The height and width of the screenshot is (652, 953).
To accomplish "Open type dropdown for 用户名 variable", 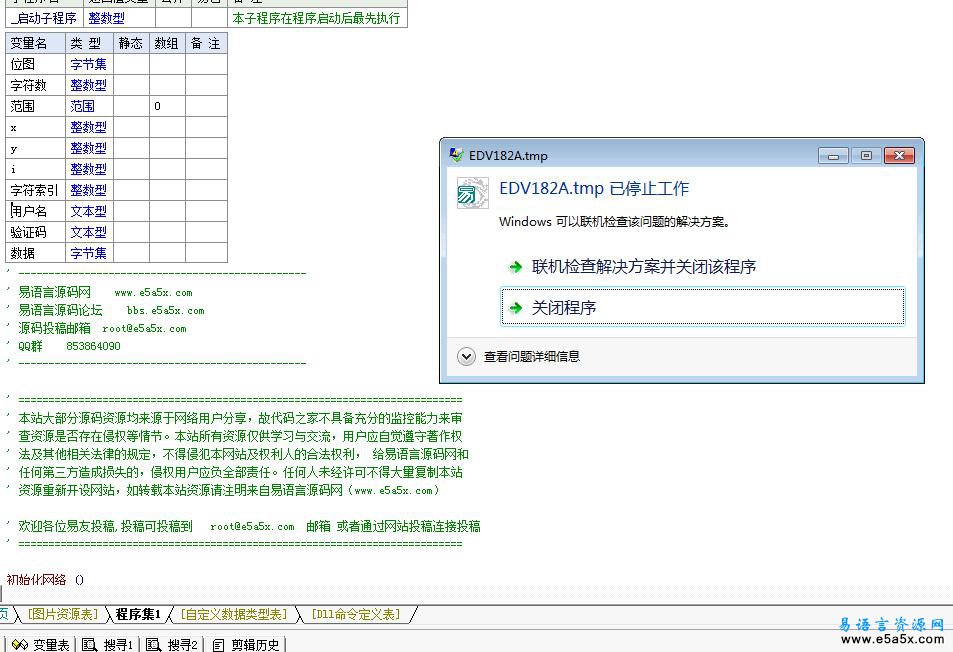I will 89,210.
